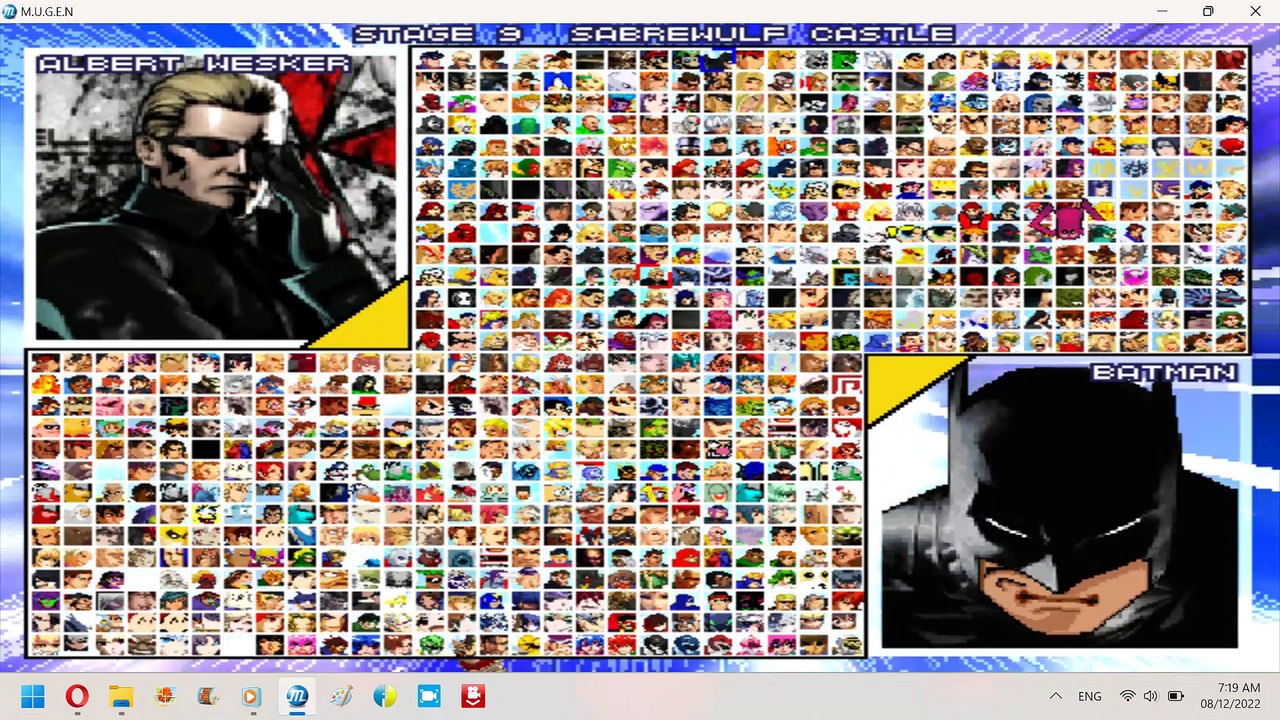Click the ALBERT WESKER name label
Screen dimensions: 1280x720
point(193,64)
